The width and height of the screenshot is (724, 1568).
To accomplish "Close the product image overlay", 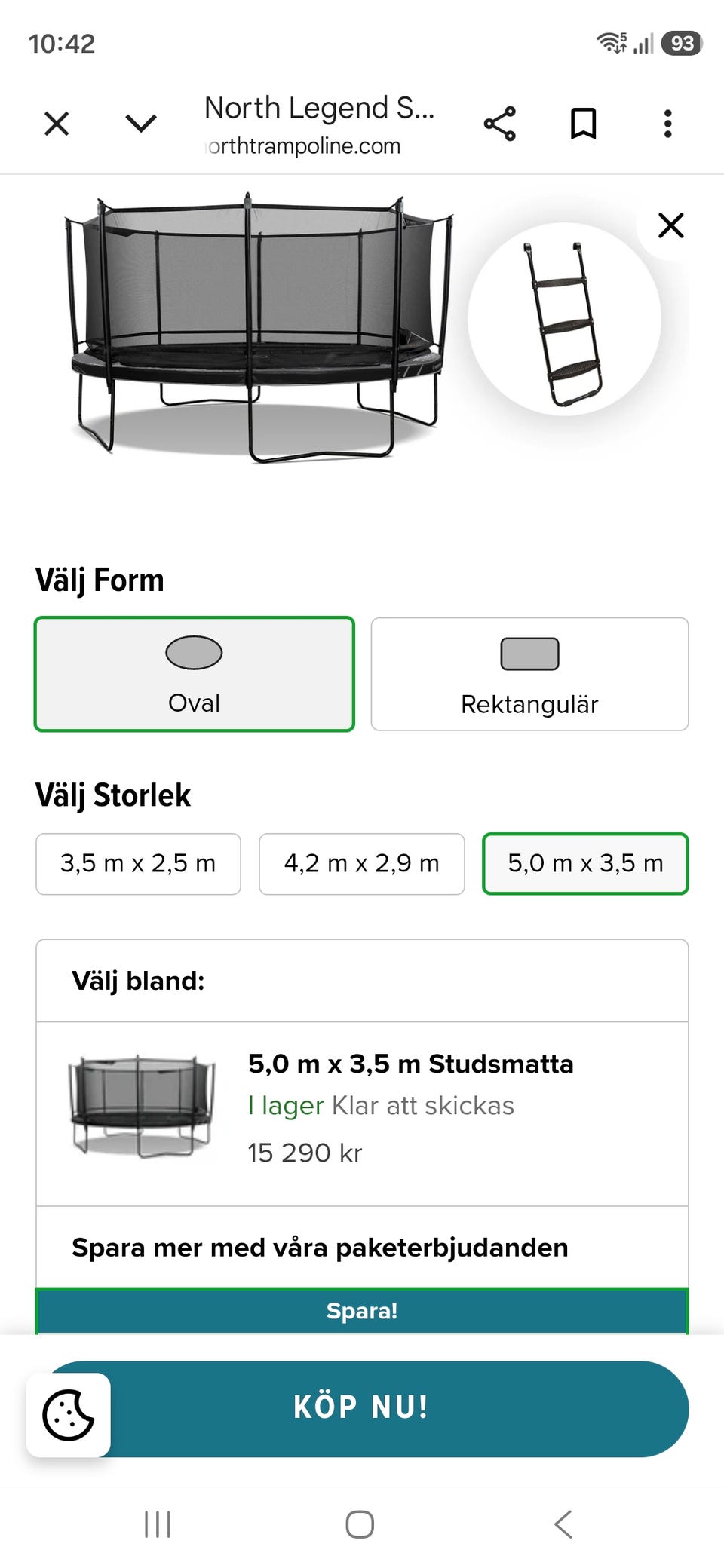I will click(x=670, y=225).
